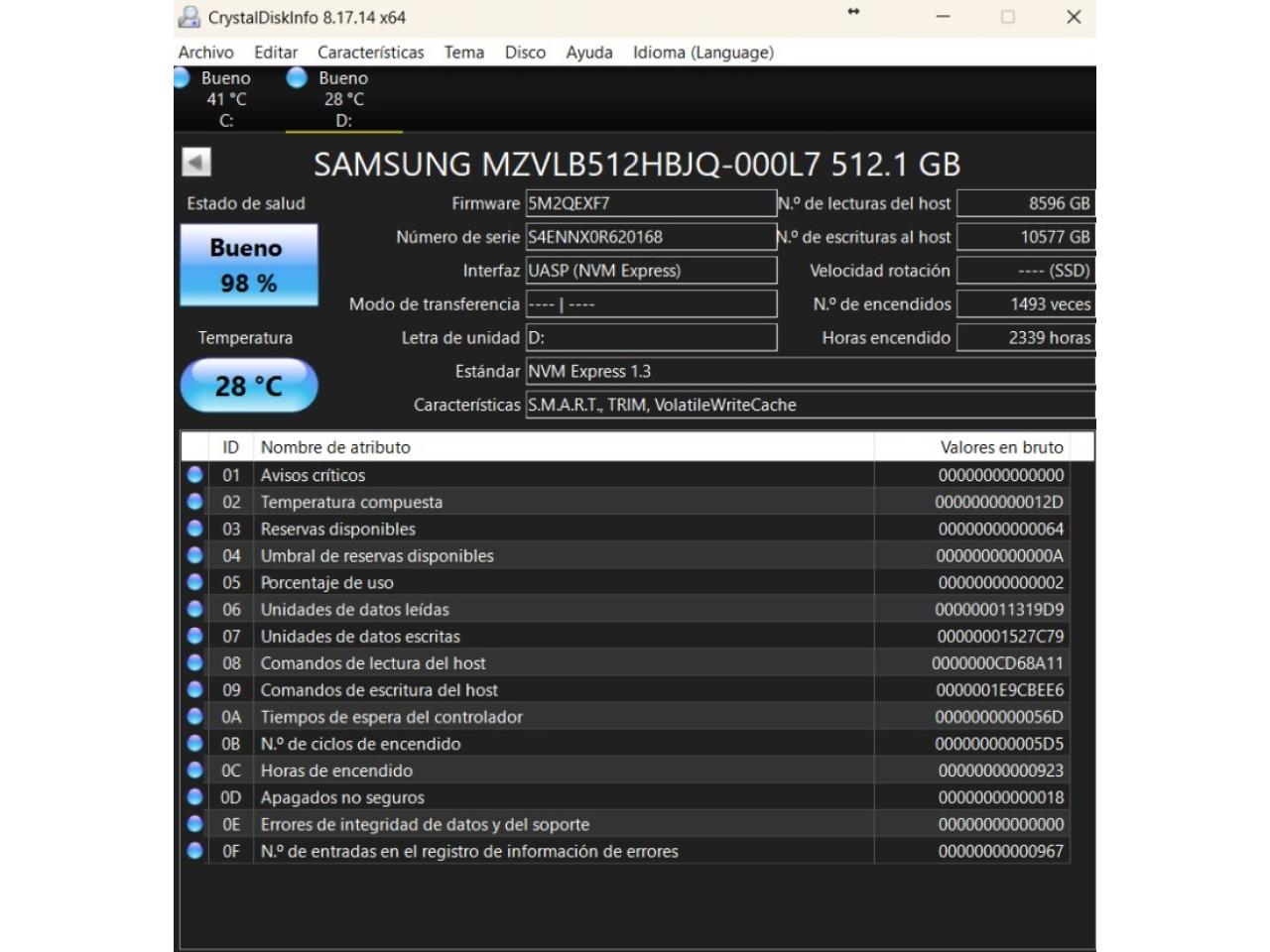
Task: Open the Editar menu
Action: tap(276, 53)
